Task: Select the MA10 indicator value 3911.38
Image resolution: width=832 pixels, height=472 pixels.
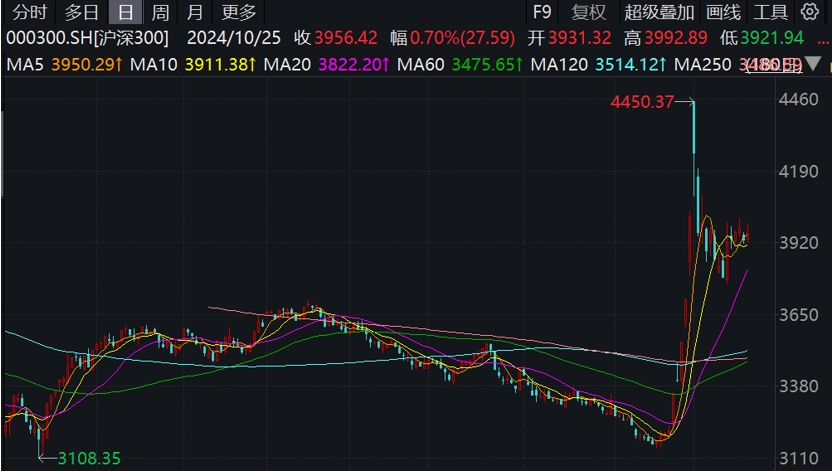Action: [x=221, y=65]
